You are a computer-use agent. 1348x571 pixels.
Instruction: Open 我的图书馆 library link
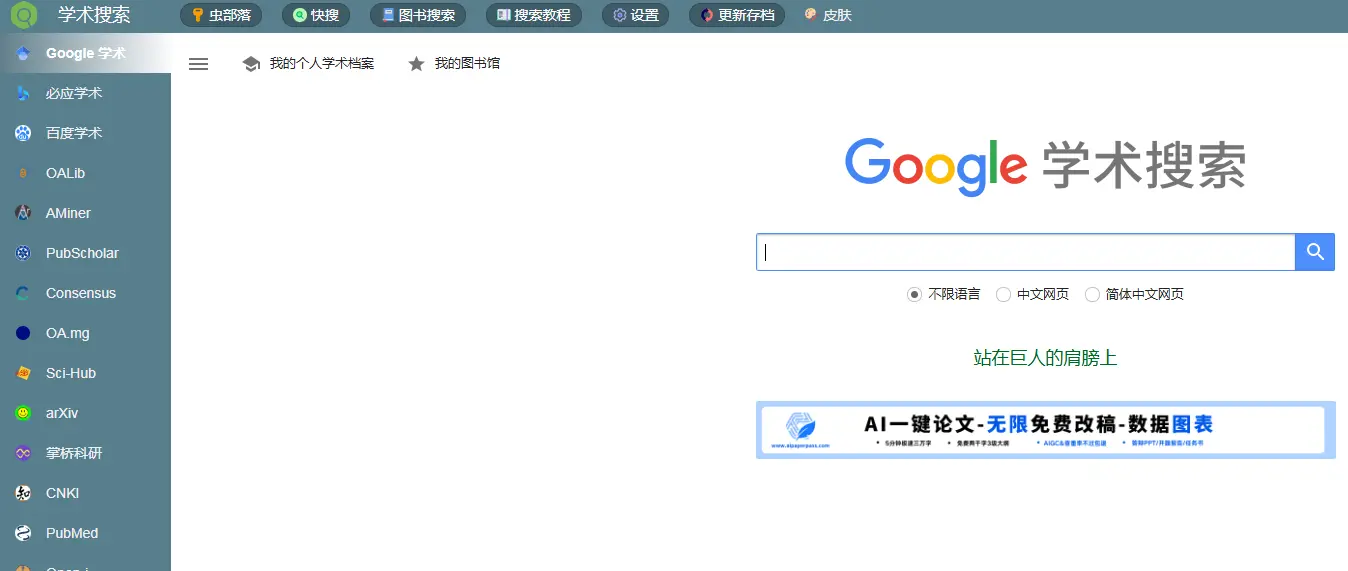click(454, 64)
